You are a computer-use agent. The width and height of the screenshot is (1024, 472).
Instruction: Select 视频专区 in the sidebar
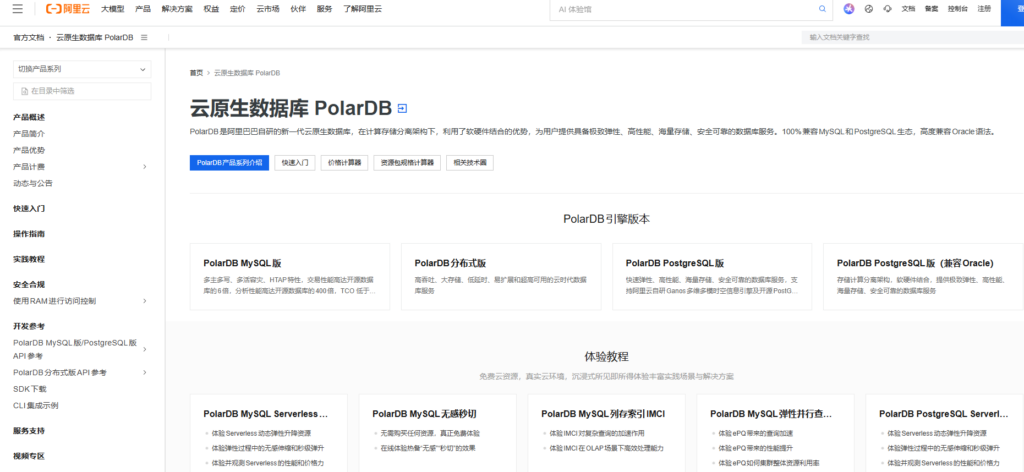[29, 456]
